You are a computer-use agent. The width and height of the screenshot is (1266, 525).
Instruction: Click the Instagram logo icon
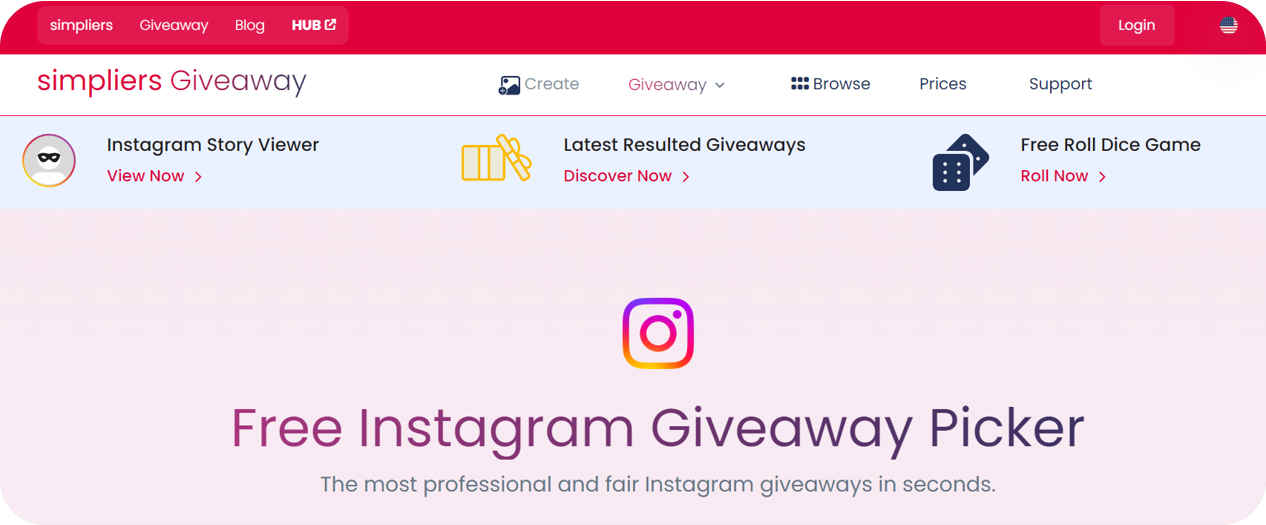[x=658, y=333]
